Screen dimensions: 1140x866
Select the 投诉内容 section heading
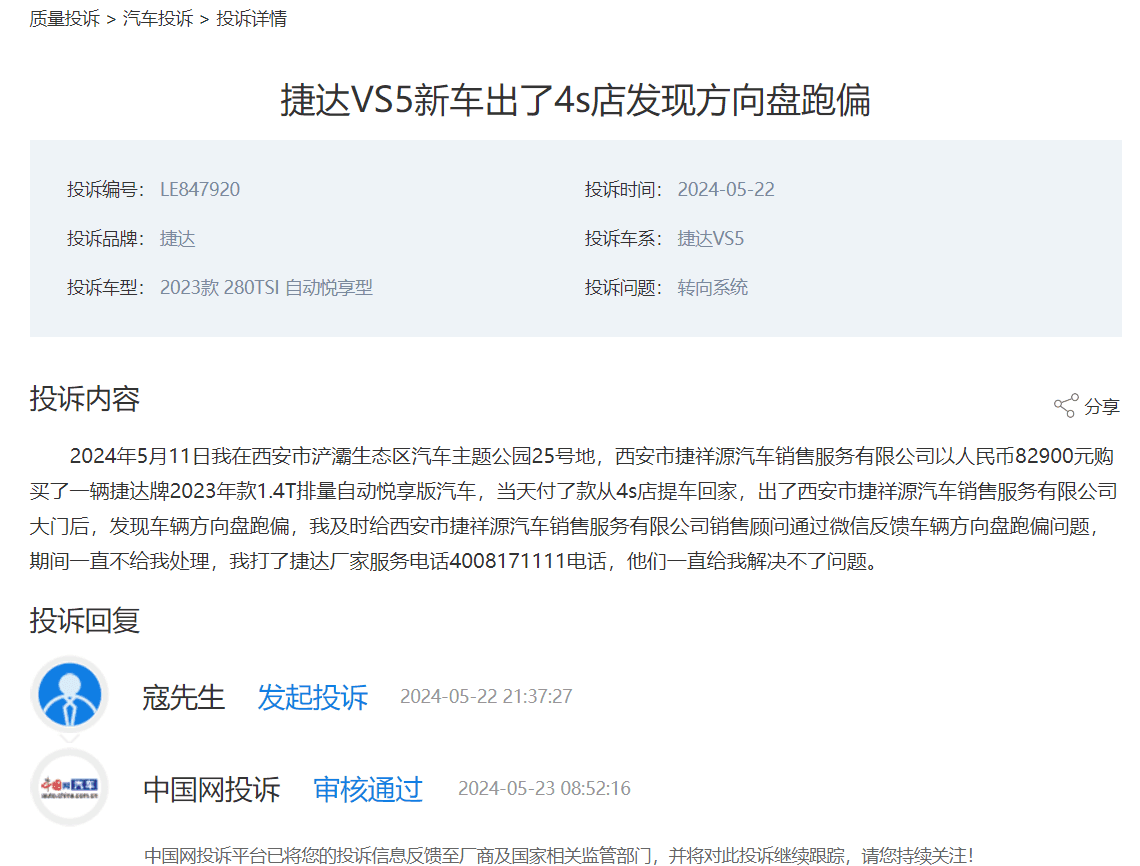pos(84,399)
